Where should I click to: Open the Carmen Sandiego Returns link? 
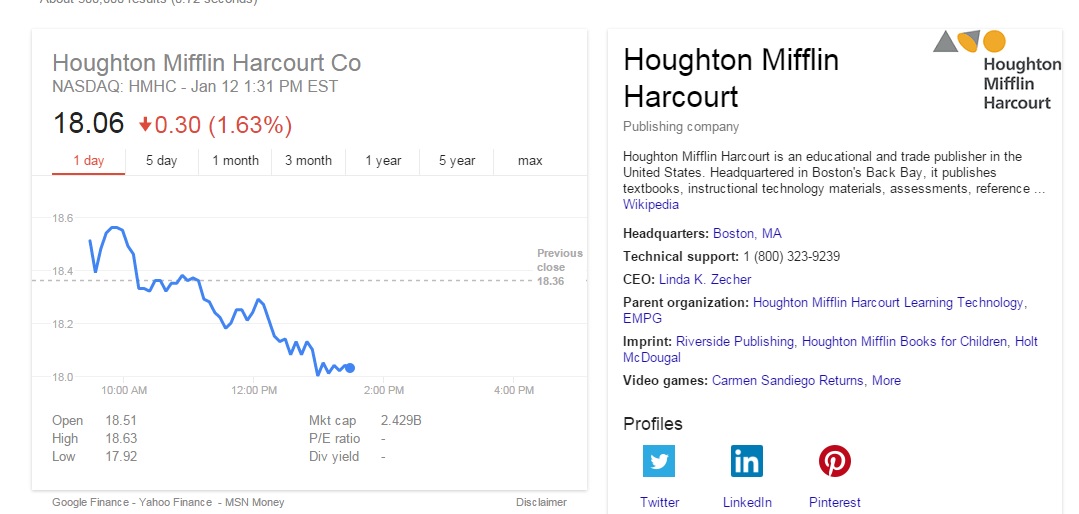[x=788, y=381]
